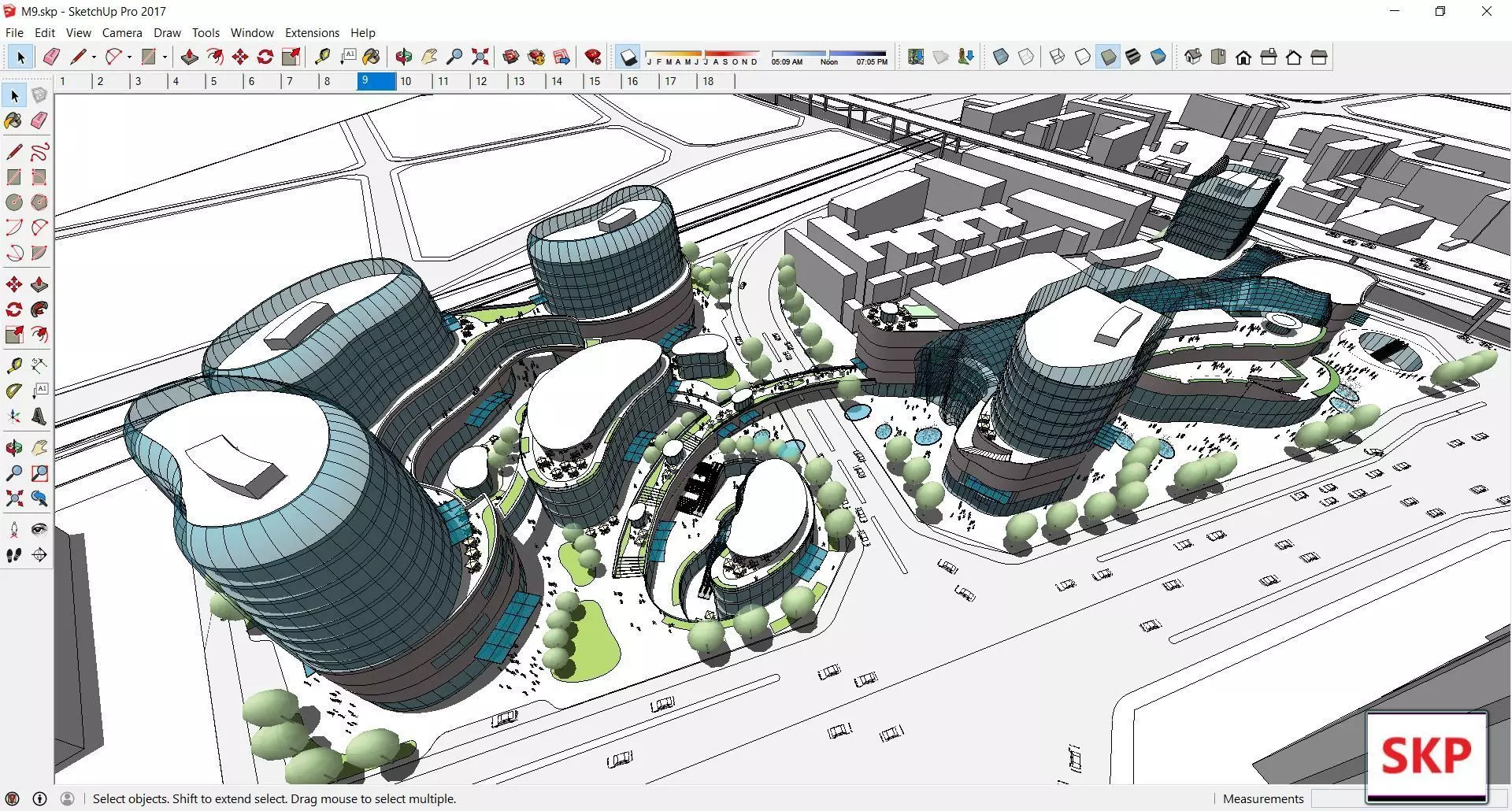1512x811 pixels.
Task: Click Show Terrain toggle icon
Action: pyautogui.click(x=941, y=57)
